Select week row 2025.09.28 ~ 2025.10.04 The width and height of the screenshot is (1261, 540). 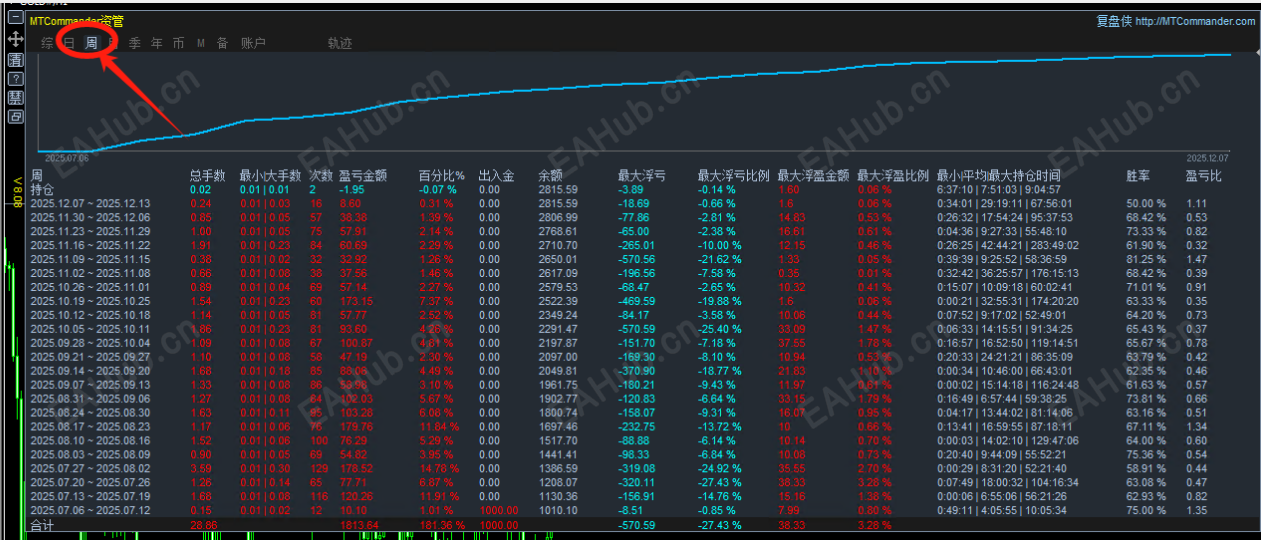(91, 343)
